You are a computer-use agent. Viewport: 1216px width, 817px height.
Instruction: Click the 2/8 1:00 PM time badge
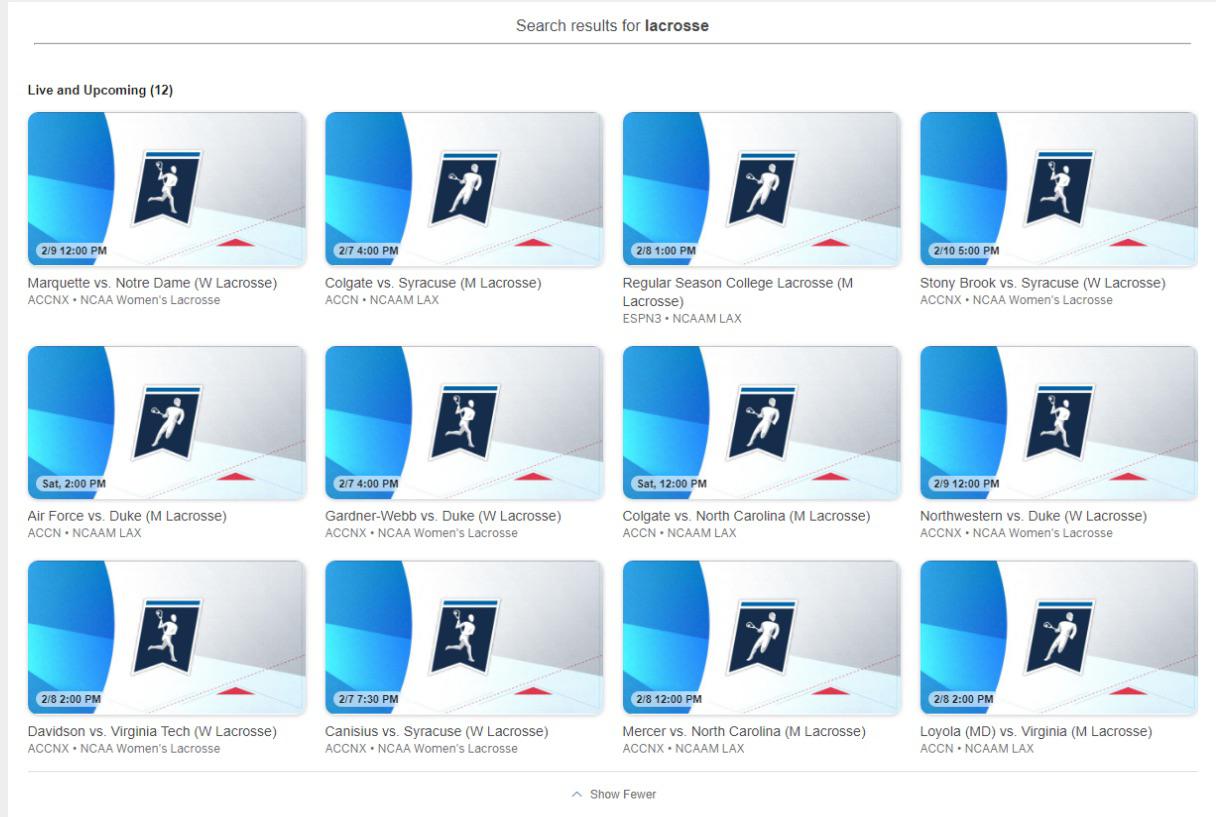click(664, 250)
